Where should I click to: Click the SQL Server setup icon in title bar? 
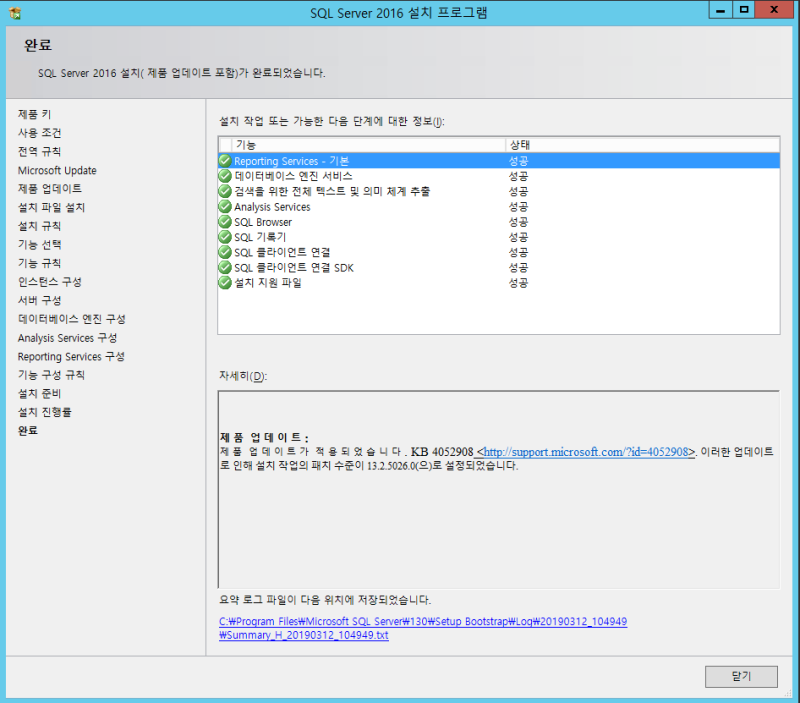(15, 13)
